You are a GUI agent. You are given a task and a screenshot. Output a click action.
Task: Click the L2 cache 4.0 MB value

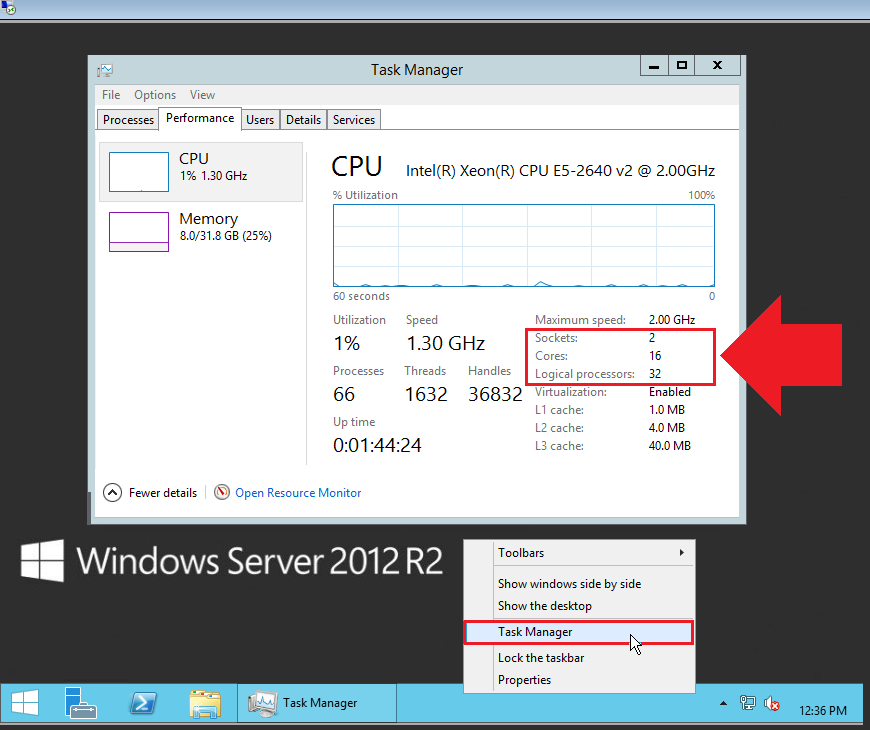click(667, 428)
